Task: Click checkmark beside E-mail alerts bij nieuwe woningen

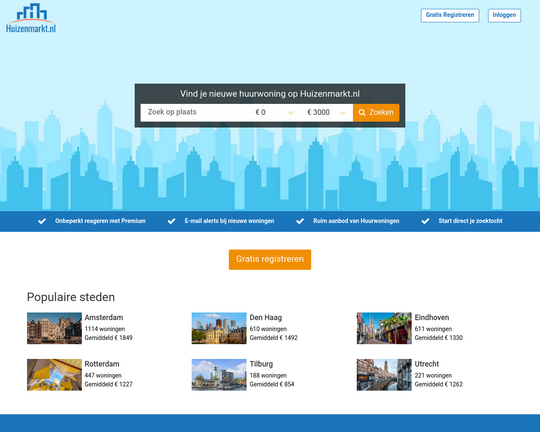Action: point(171,221)
